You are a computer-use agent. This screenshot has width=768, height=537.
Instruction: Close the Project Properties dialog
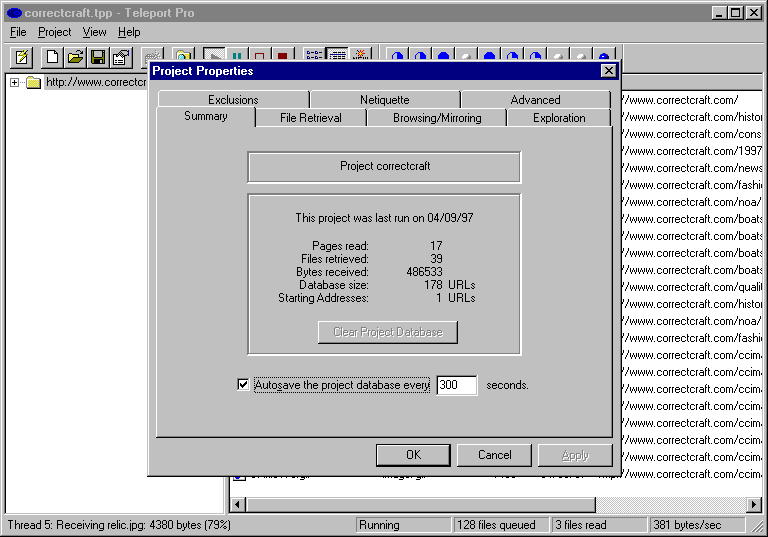pyautogui.click(x=608, y=71)
